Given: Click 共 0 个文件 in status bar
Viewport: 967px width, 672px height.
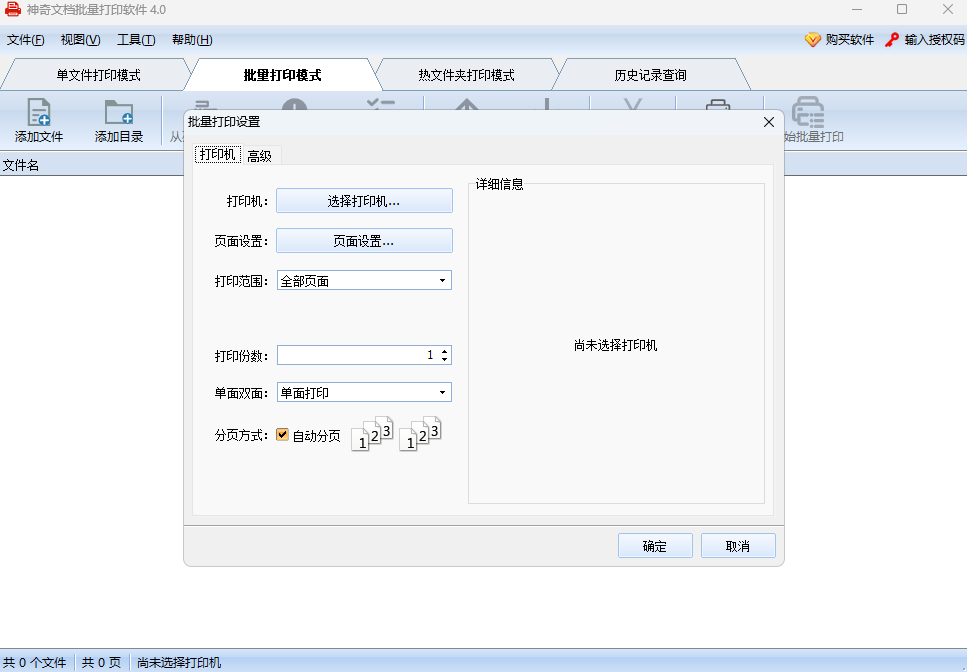Looking at the screenshot, I should point(35,663).
